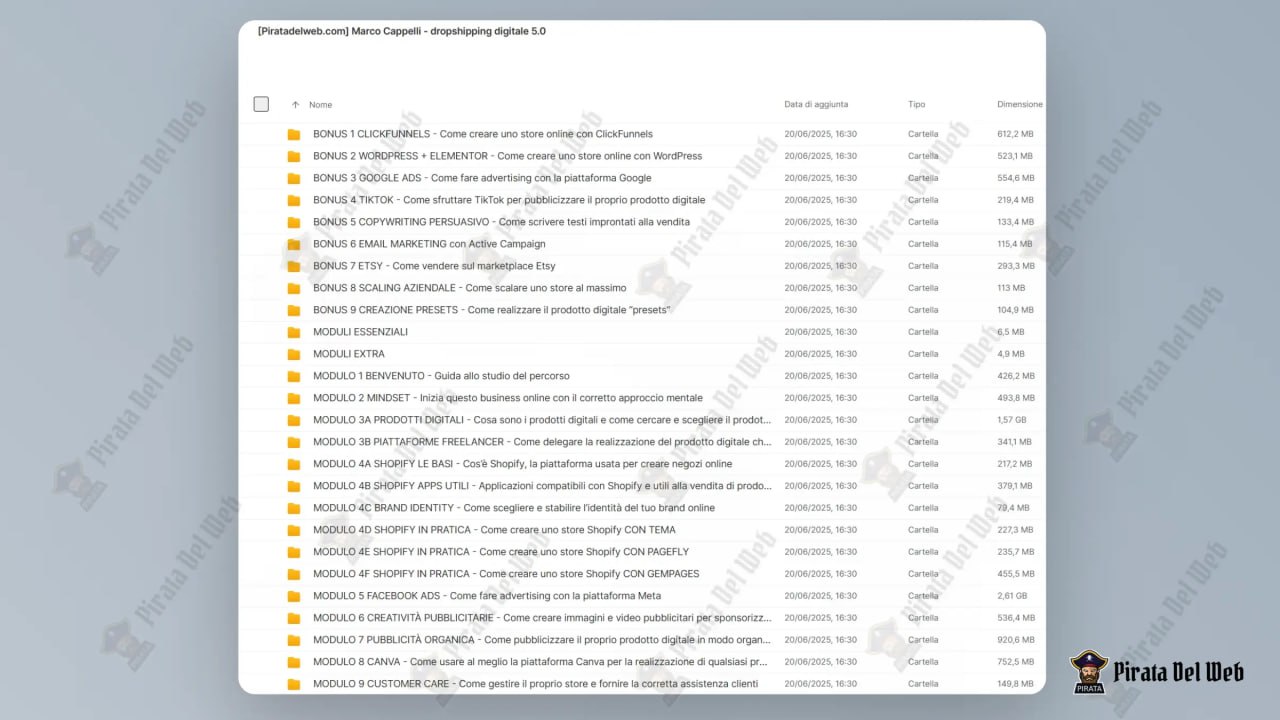Screen dimensions: 1280x720
Task: Click the window title dropshipping digitale 5.0
Action: click(x=401, y=31)
